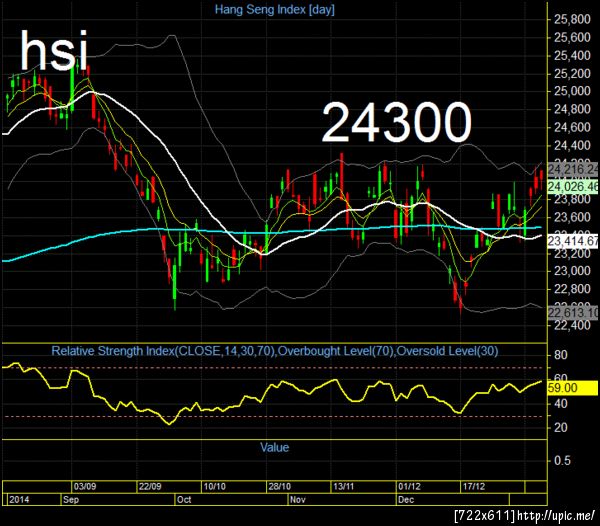Click the 24,400 price axis label
The image size is (600, 526).
click(572, 145)
